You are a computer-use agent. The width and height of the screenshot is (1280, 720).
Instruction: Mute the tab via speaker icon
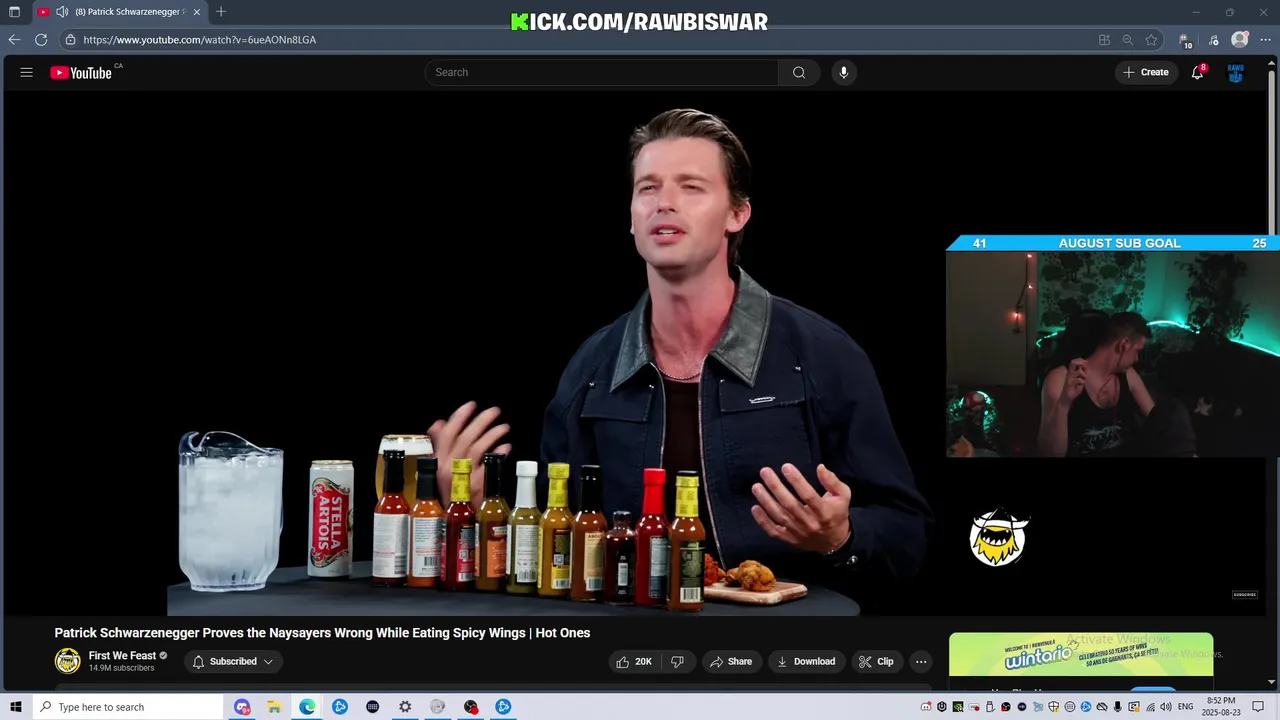(x=62, y=12)
